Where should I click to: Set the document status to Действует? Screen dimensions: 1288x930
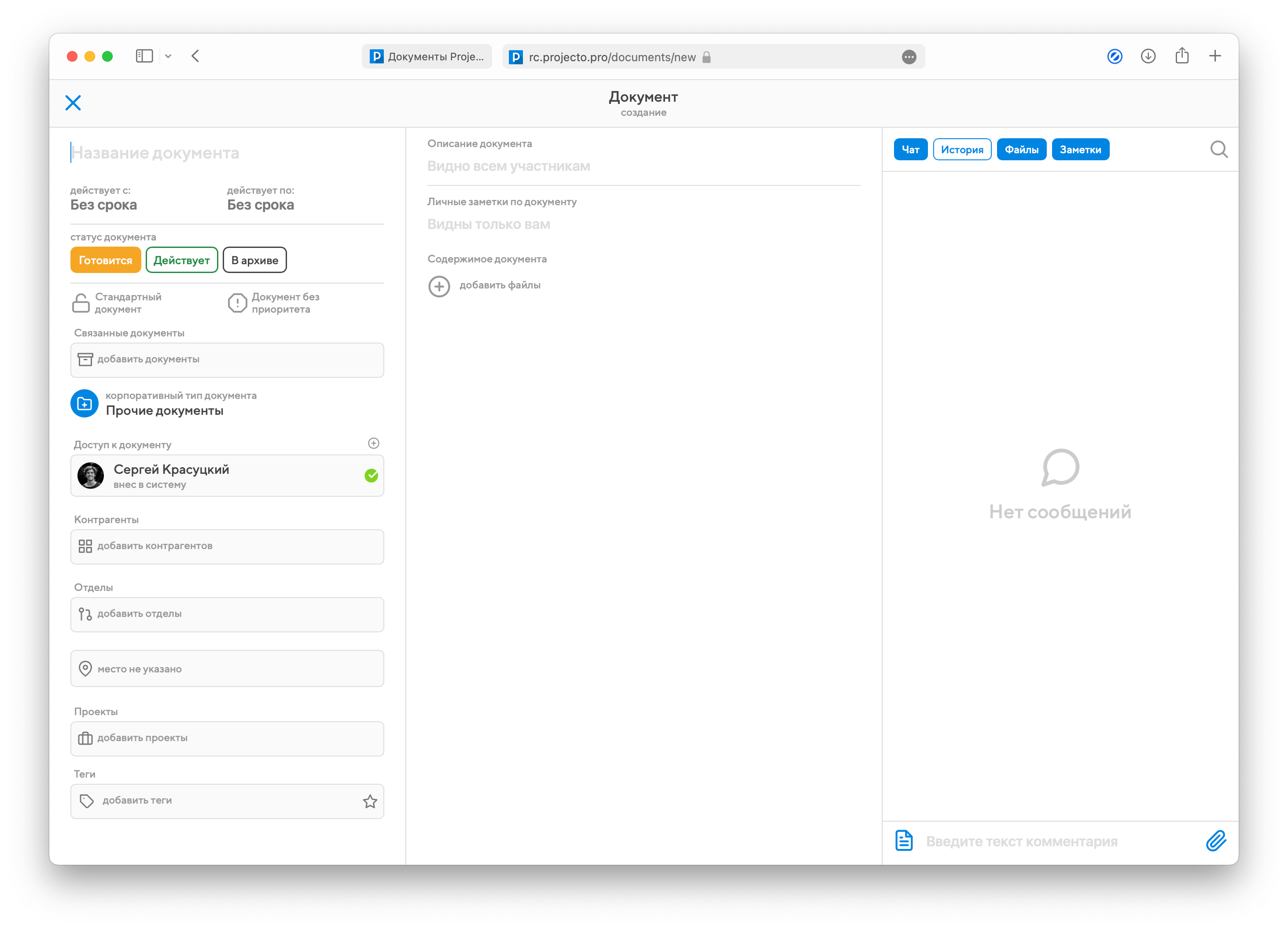tap(182, 260)
